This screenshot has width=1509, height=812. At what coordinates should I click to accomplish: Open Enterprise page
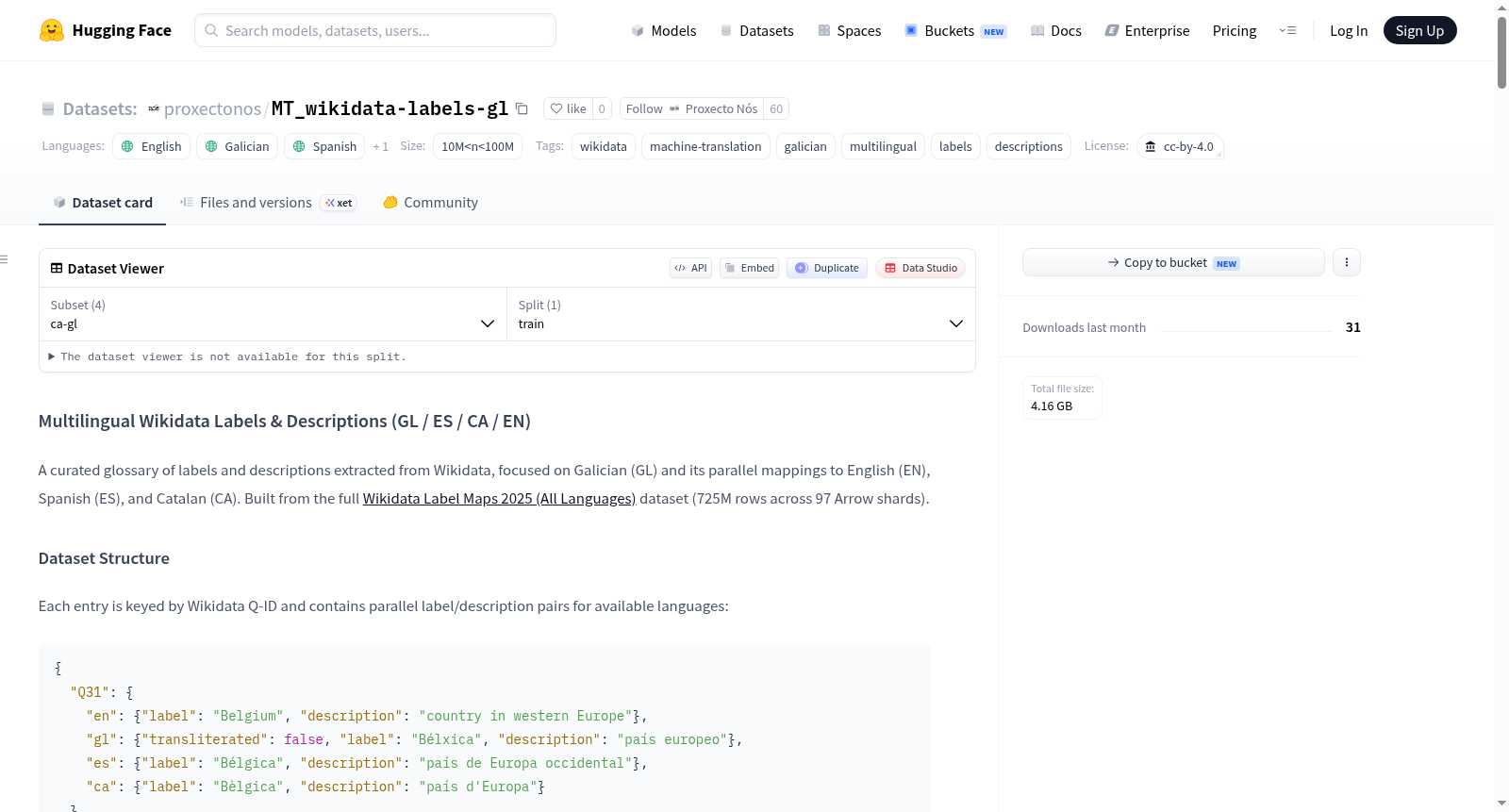pos(1147,30)
